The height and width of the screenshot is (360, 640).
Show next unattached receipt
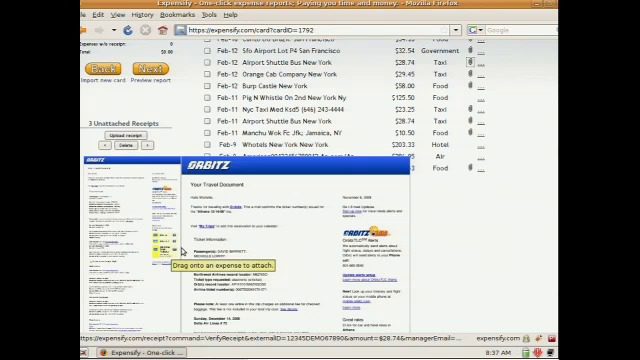tap(147, 145)
